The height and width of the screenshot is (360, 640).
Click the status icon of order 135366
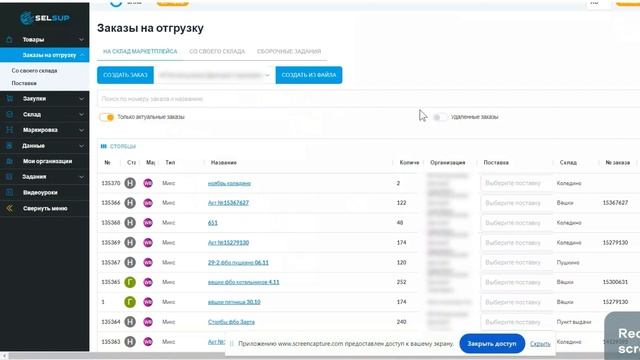coord(130,203)
